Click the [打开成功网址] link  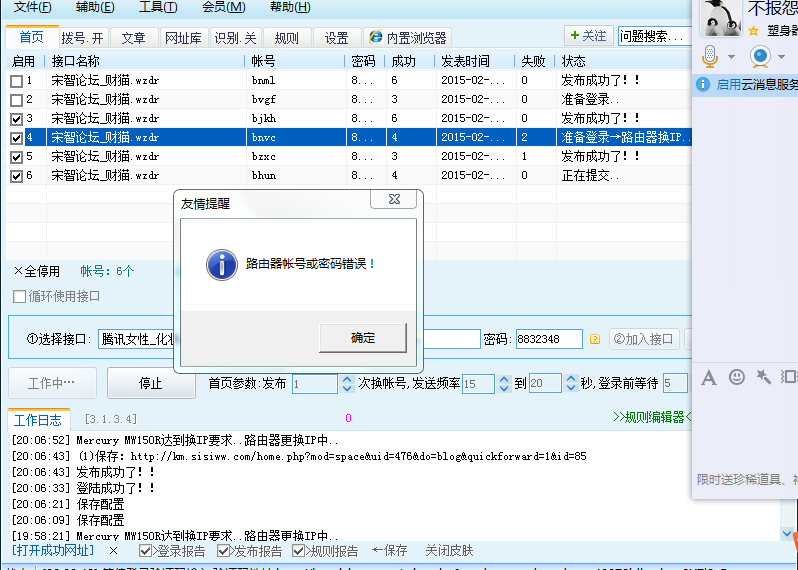(x=53, y=551)
